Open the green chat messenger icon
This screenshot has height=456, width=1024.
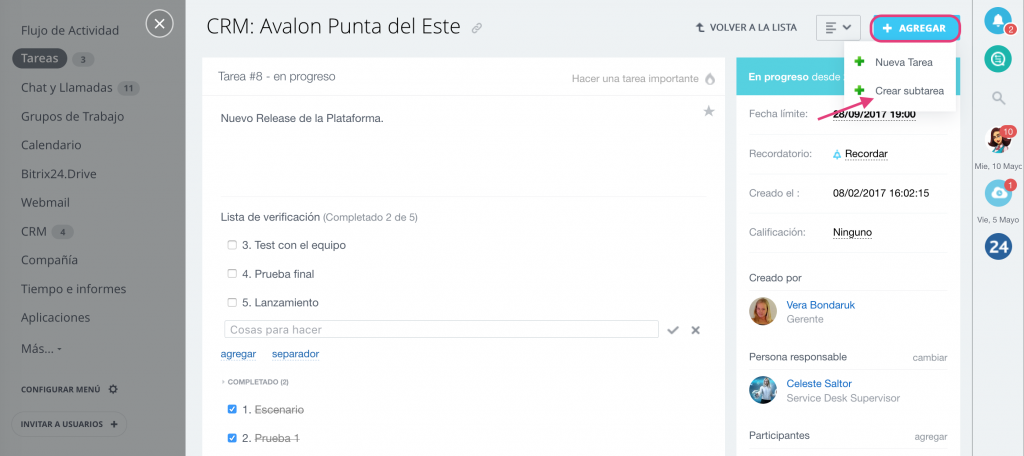pos(998,59)
